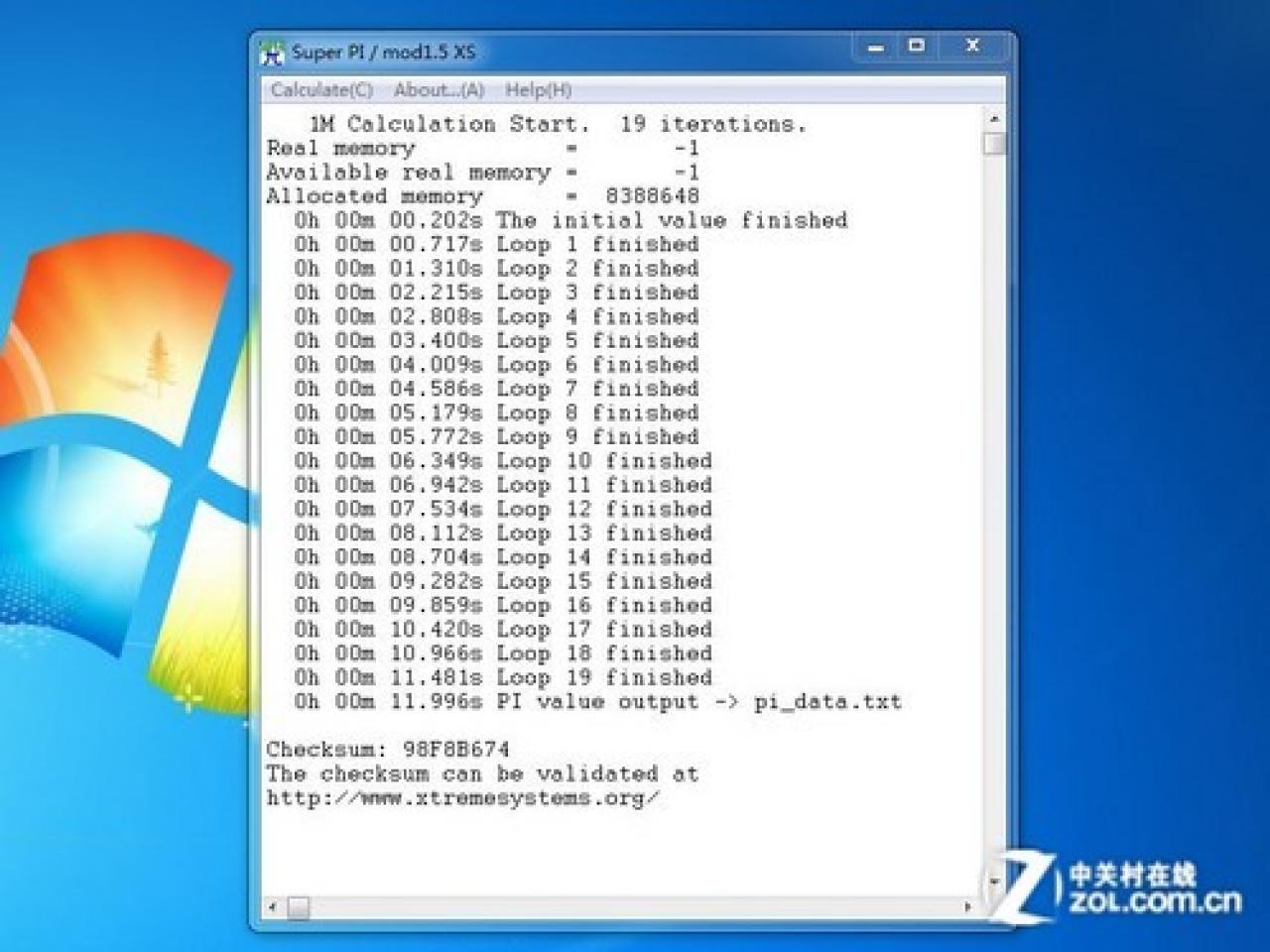The image size is (1270, 952).
Task: Click the 'Loop 2 finished' line
Action: [x=496, y=269]
